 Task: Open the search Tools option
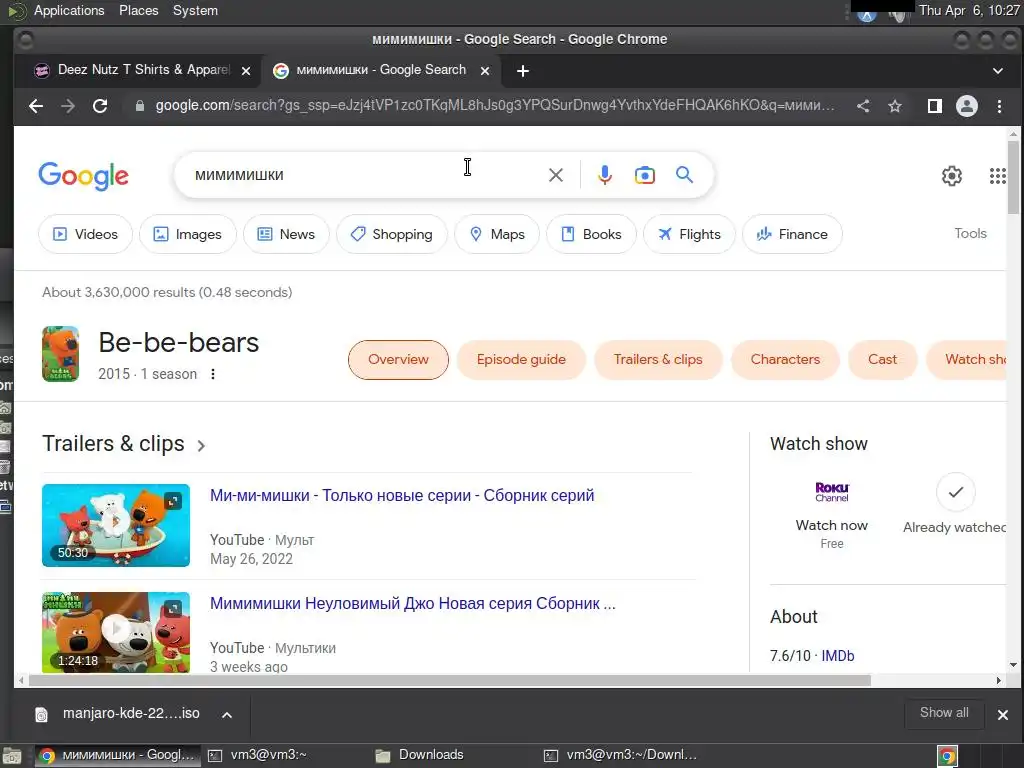pyautogui.click(x=970, y=233)
